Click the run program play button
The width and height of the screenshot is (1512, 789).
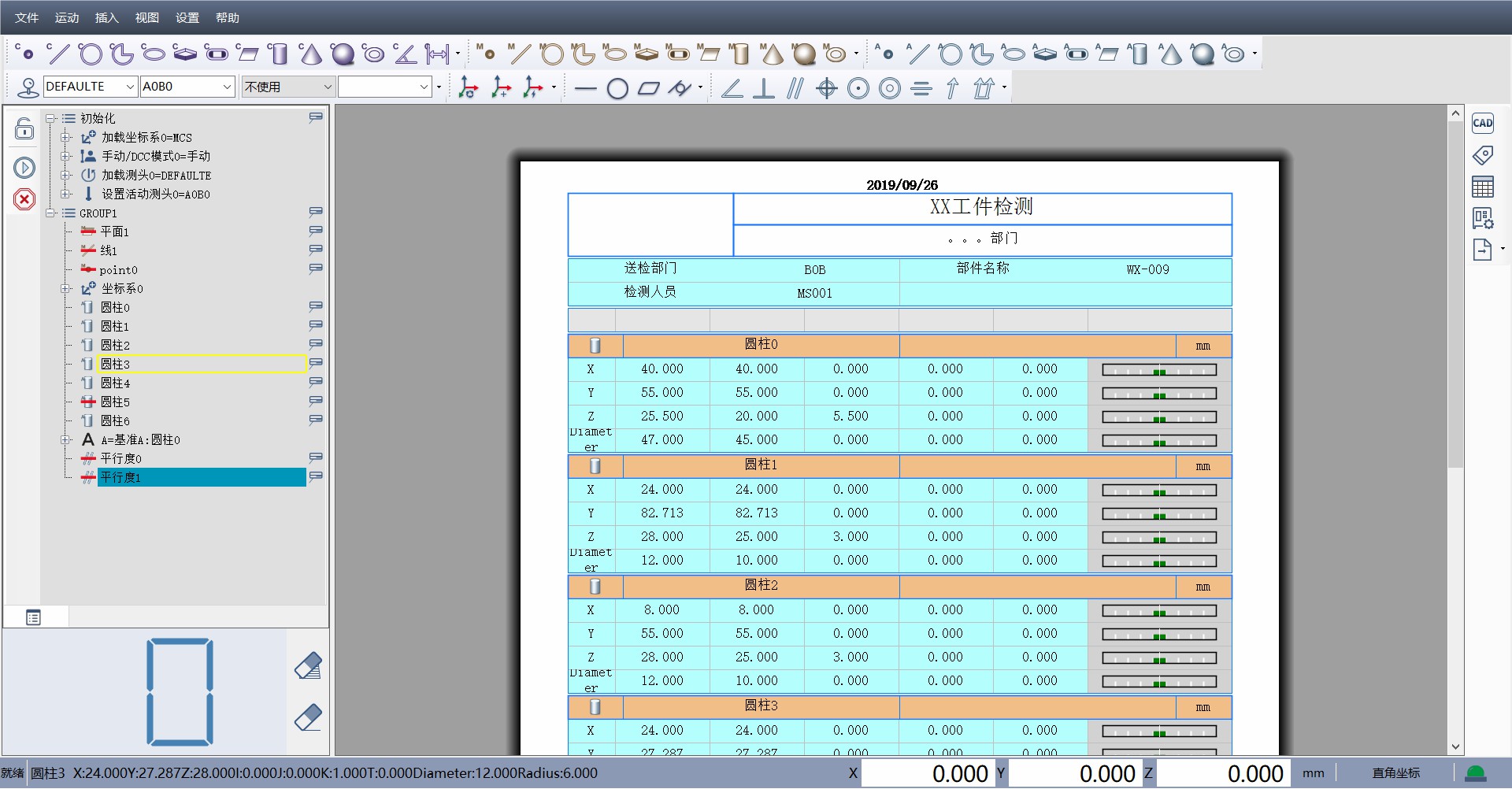[x=24, y=168]
